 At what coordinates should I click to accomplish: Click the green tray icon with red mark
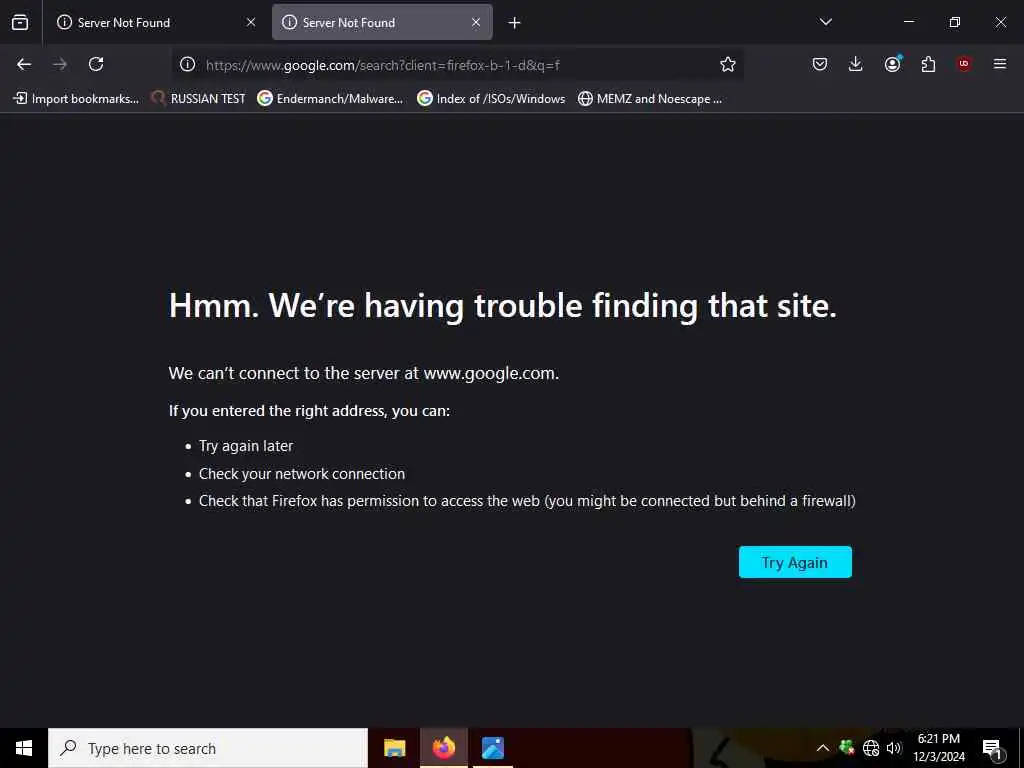[847, 747]
